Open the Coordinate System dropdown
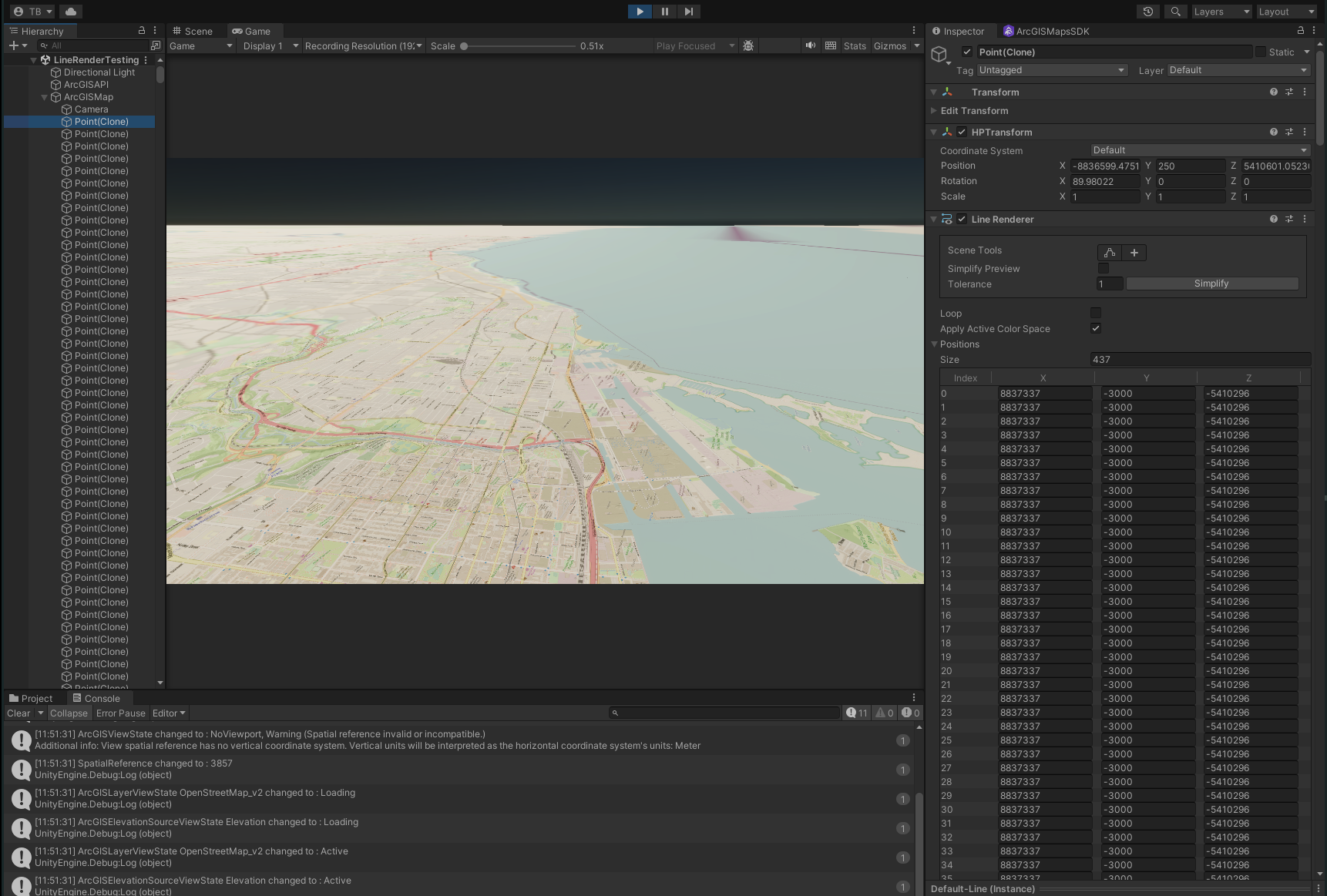Screen dimensions: 1327x896 (1198, 150)
